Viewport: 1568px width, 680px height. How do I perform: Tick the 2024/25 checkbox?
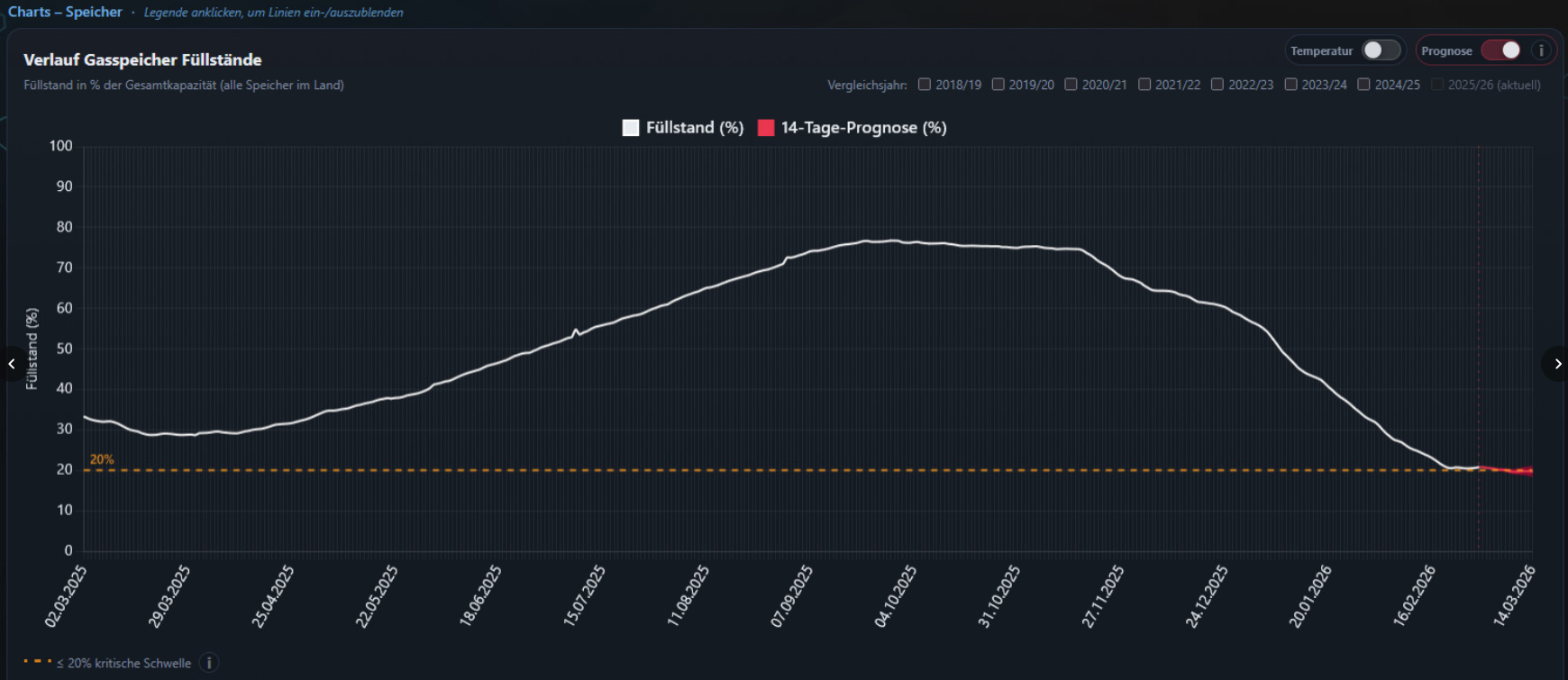[x=1363, y=85]
